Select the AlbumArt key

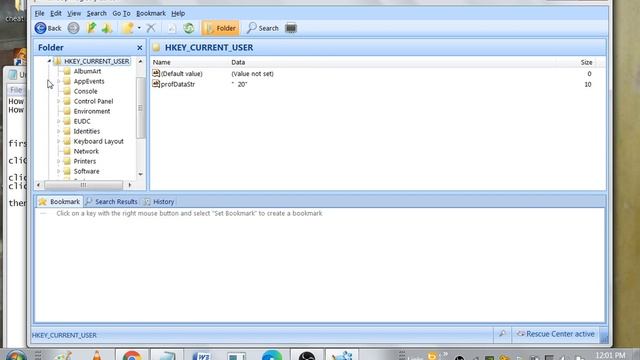click(87, 71)
